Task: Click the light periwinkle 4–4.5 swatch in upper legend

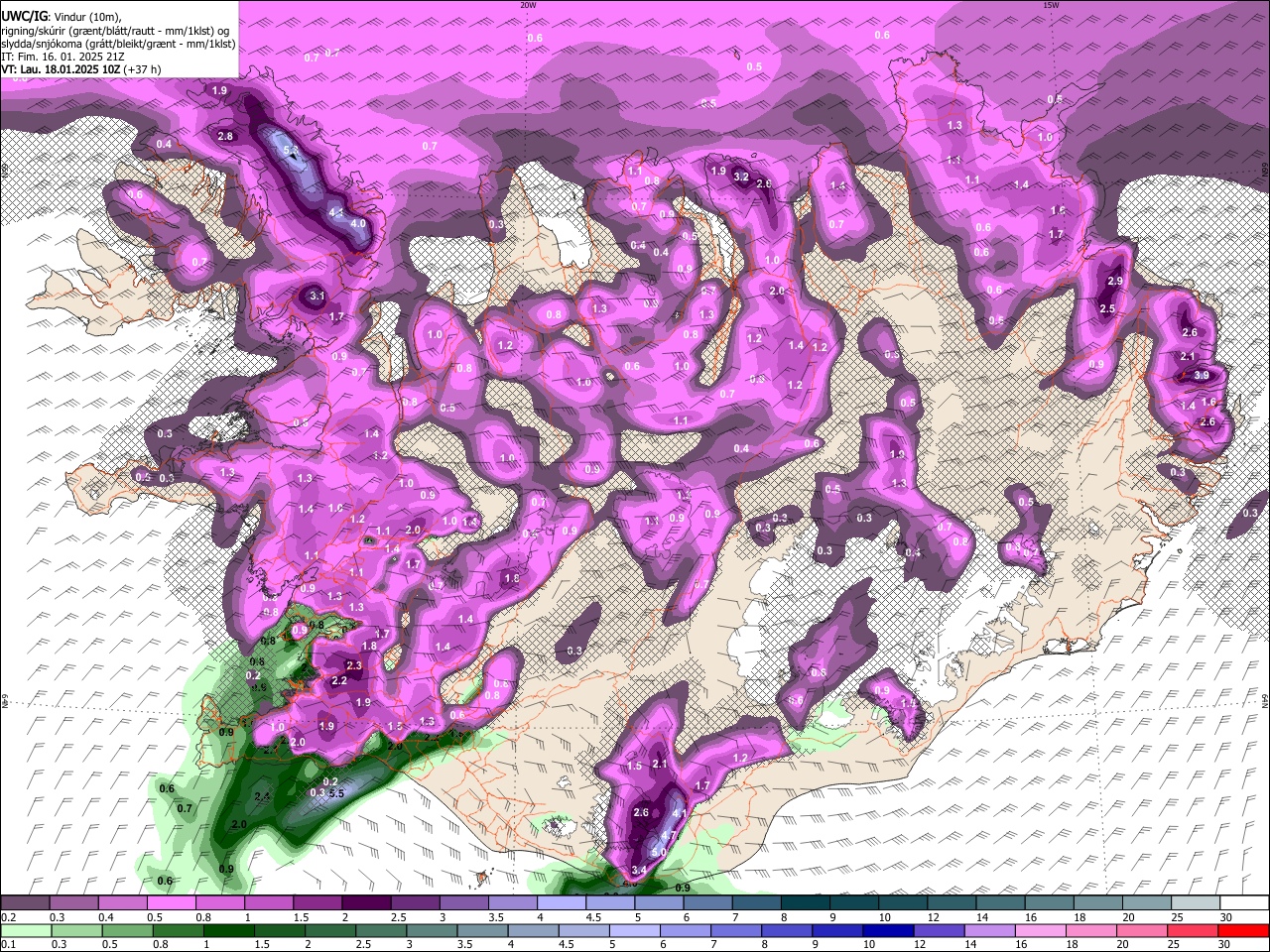Action: pos(563,902)
